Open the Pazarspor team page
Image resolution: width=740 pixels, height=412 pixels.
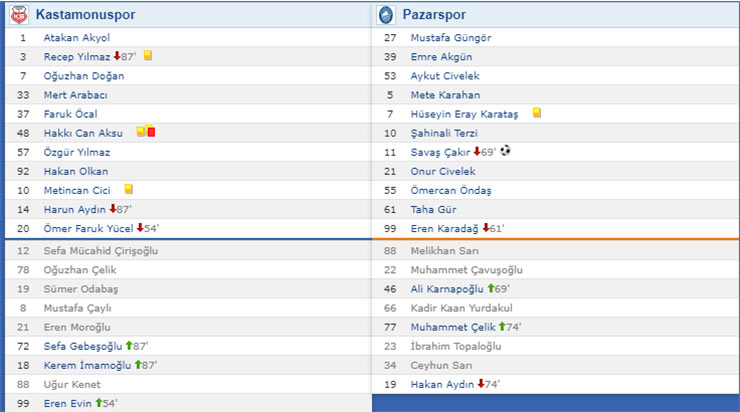coord(433,15)
